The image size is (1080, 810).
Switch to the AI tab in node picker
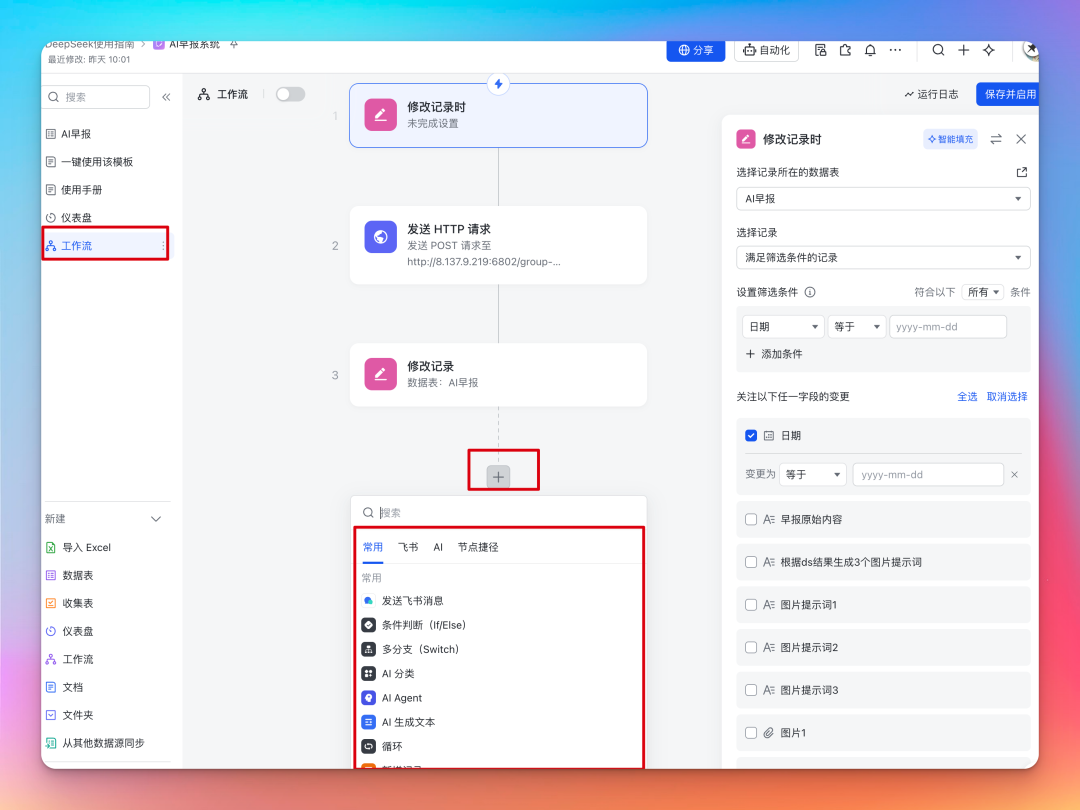(438, 547)
